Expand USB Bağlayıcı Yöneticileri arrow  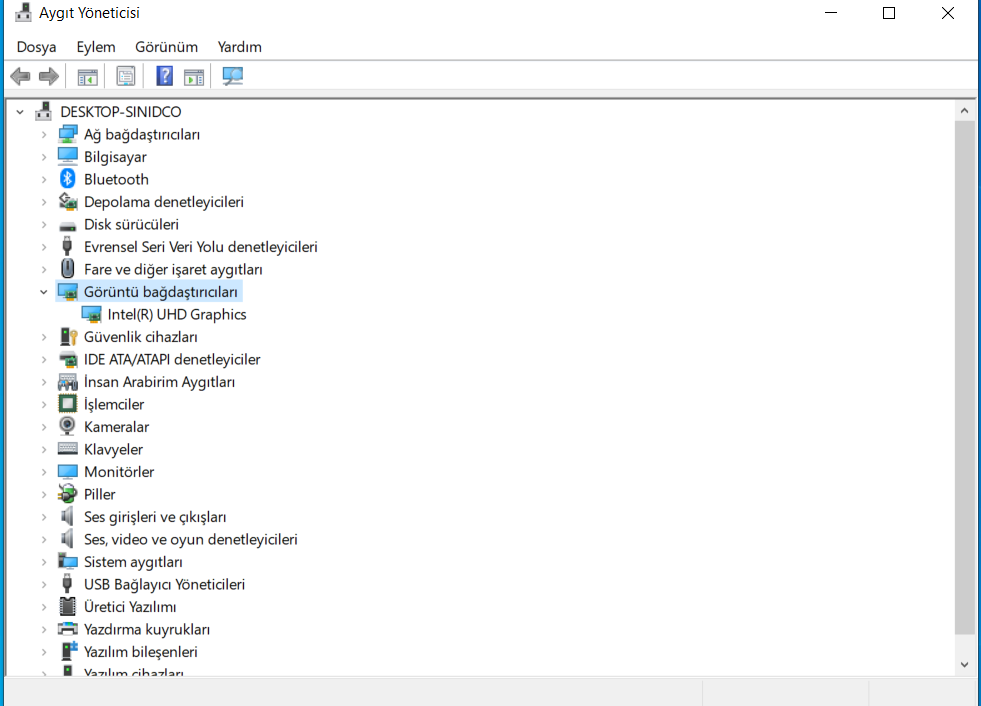pyautogui.click(x=44, y=585)
